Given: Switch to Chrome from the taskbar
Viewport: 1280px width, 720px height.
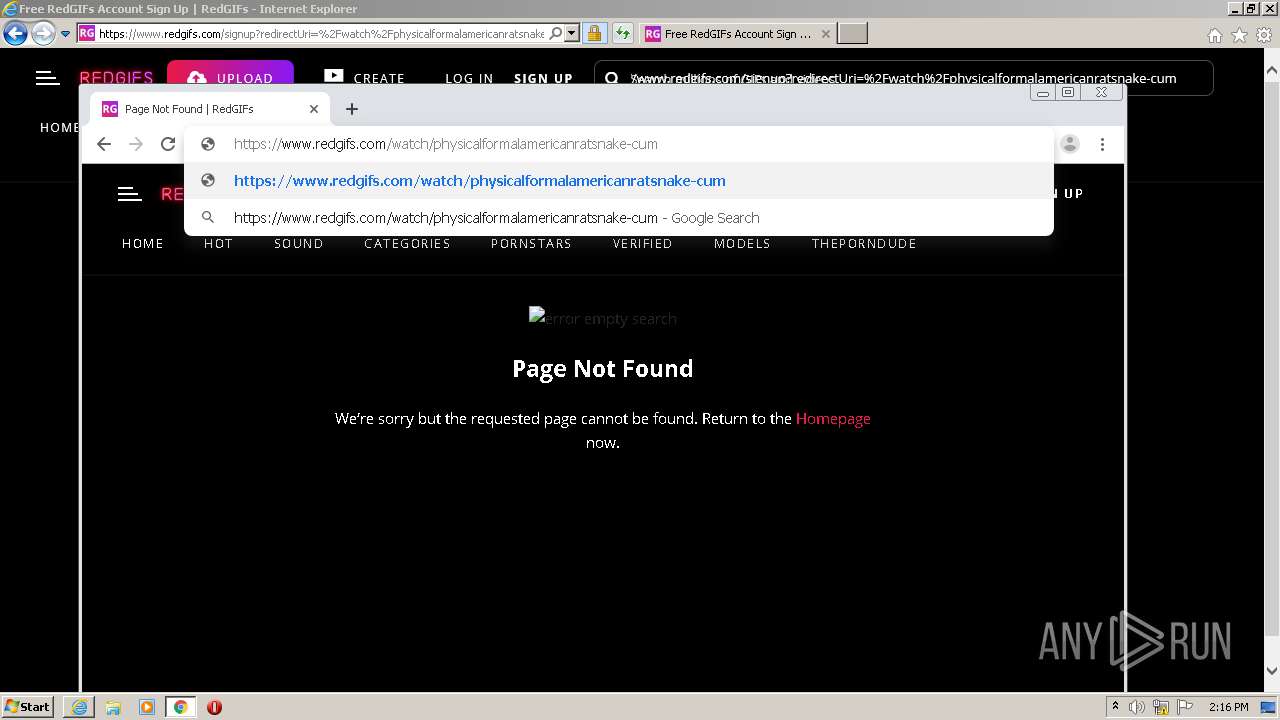Looking at the screenshot, I should (x=180, y=707).
